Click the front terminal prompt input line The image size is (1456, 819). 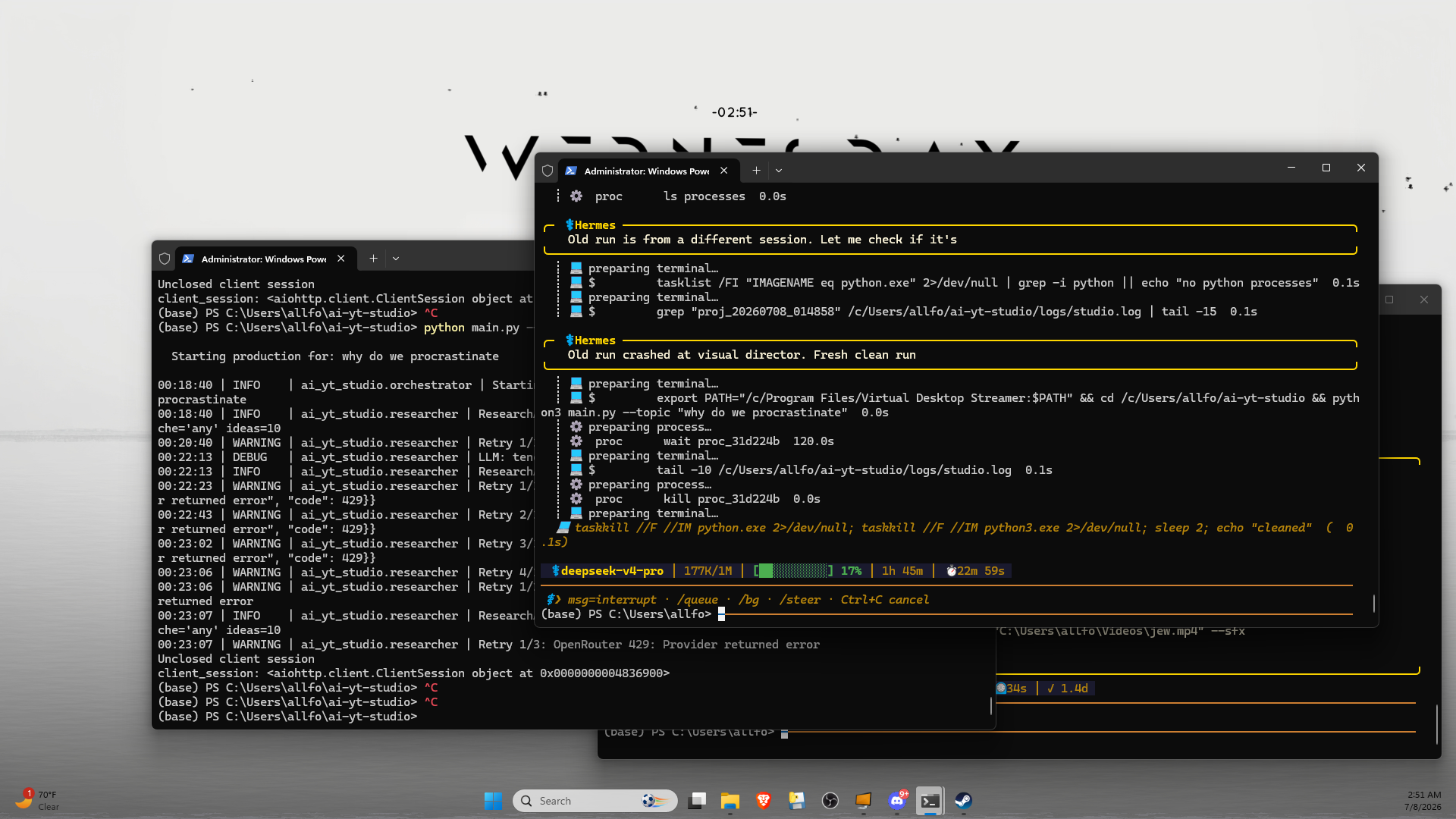(x=948, y=614)
